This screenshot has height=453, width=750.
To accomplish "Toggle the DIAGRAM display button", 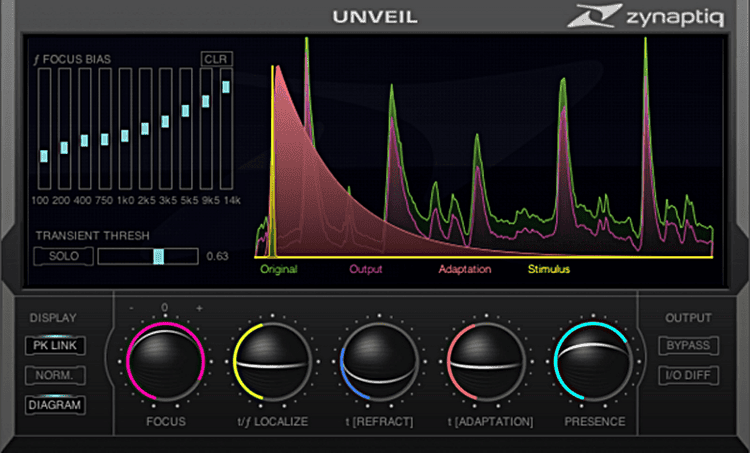I will coord(56,405).
